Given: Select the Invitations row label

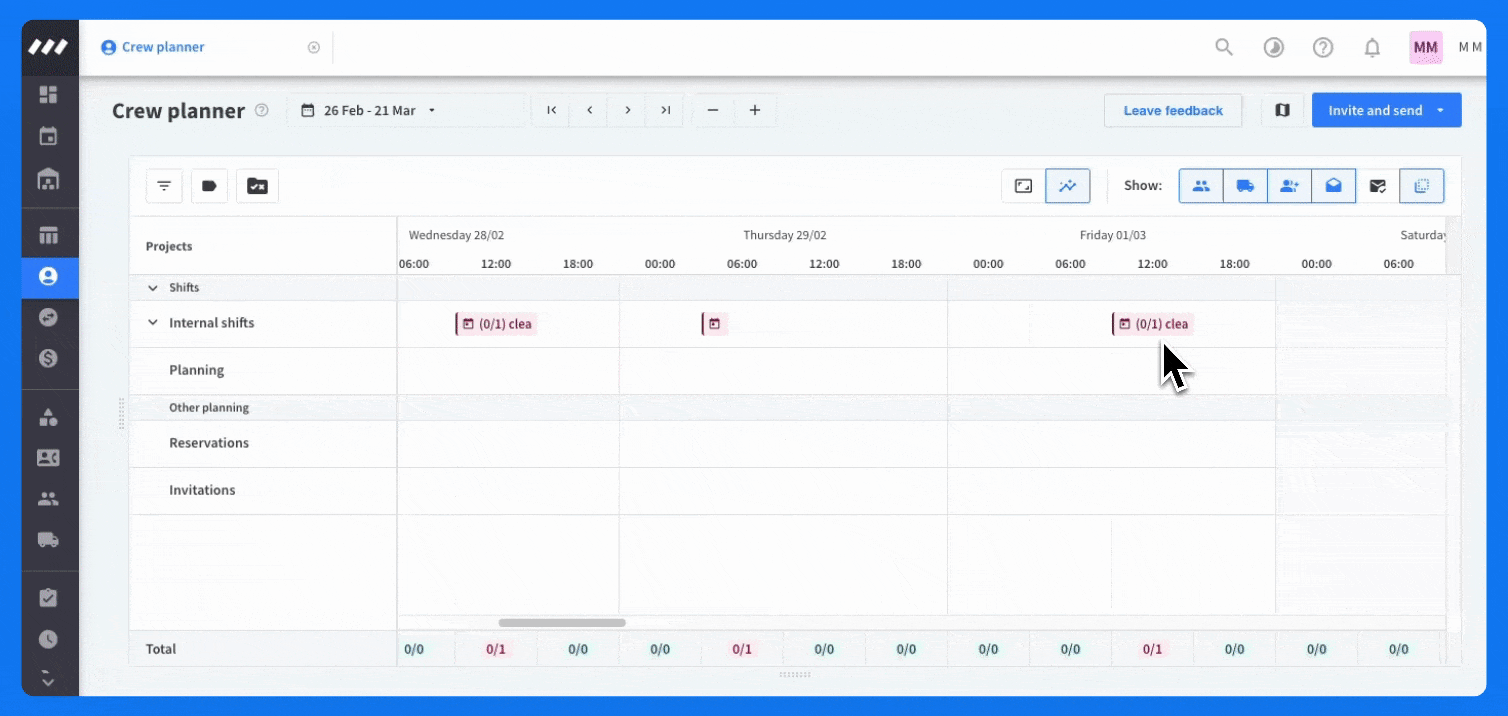Looking at the screenshot, I should pyautogui.click(x=202, y=490).
